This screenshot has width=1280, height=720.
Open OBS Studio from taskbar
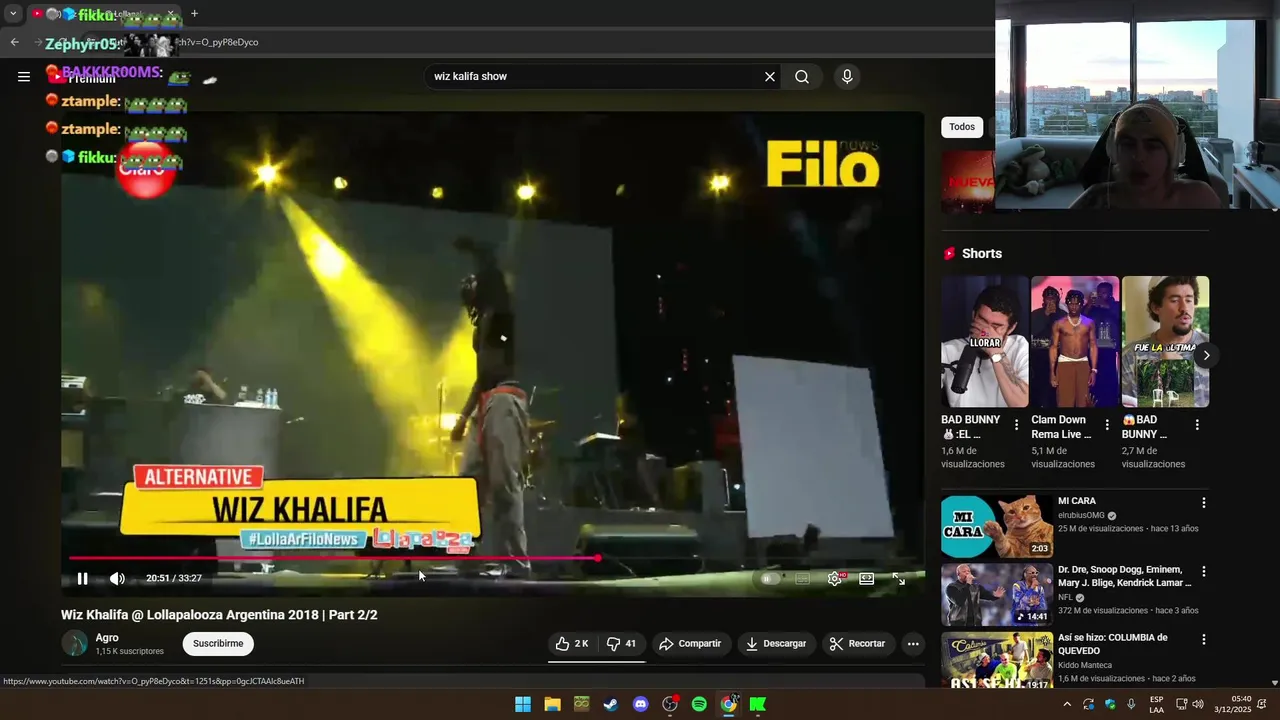tap(670, 704)
